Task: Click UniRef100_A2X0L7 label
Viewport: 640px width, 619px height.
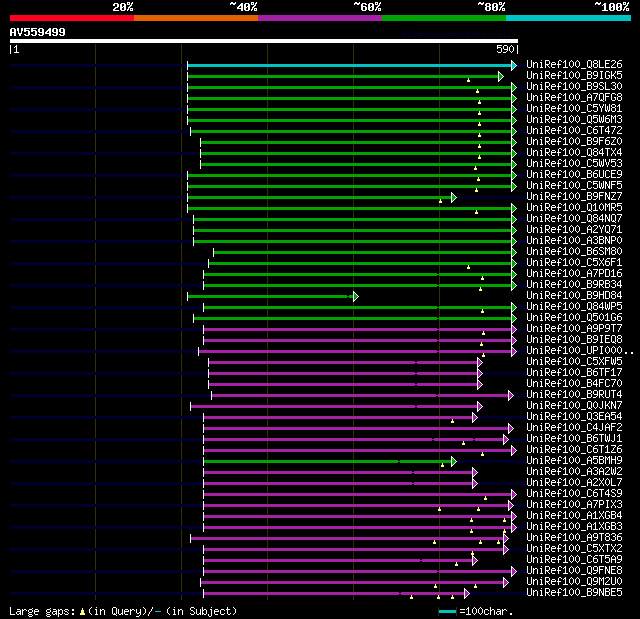Action: 574,483
